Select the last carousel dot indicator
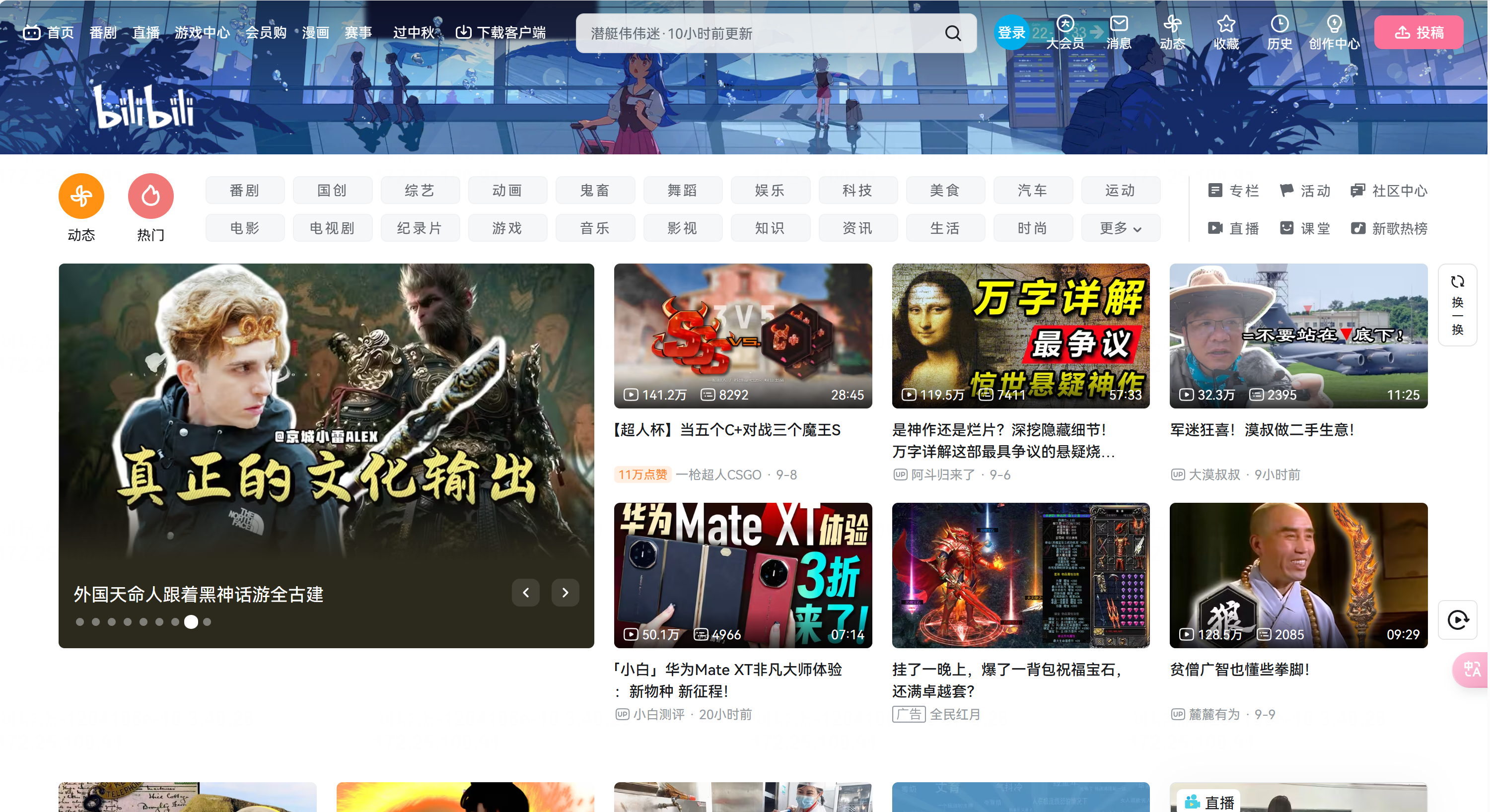Viewport: 1490px width, 812px height. point(207,622)
